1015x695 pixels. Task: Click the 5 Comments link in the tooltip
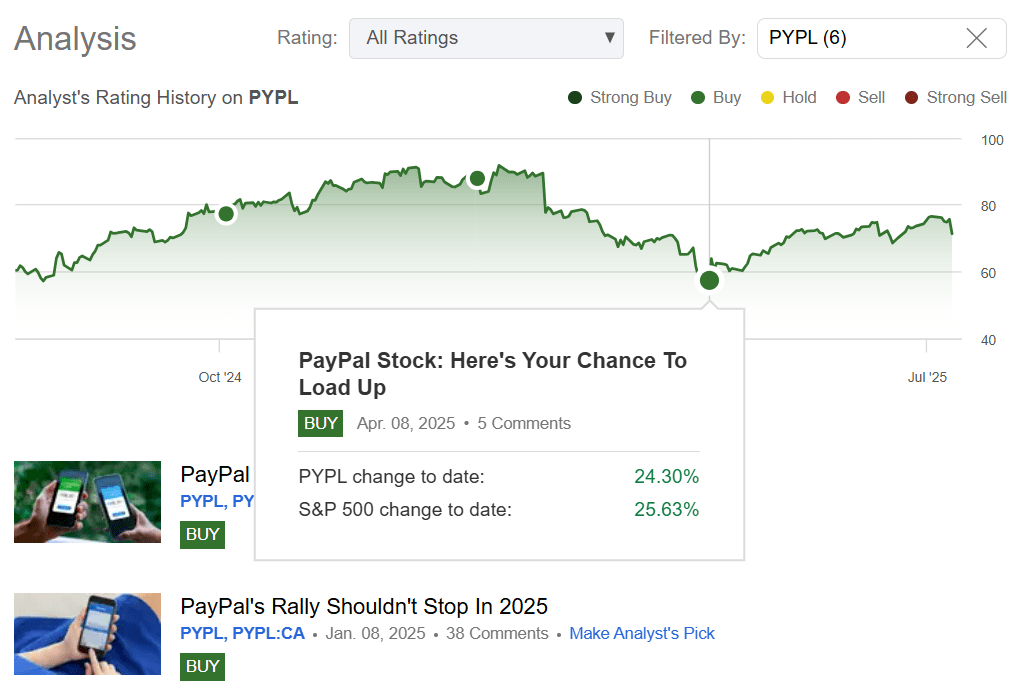(x=524, y=423)
